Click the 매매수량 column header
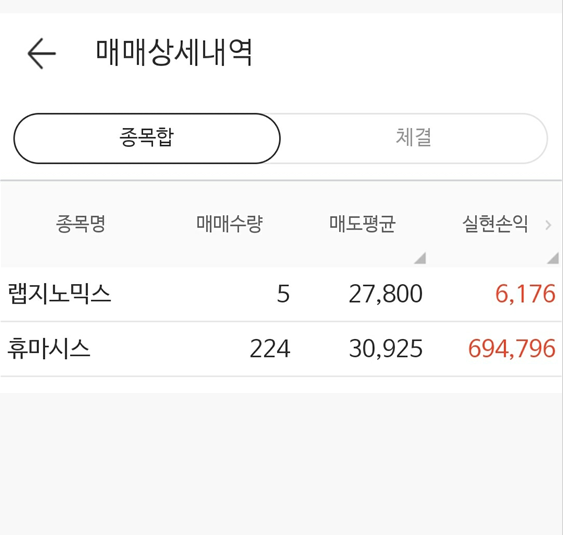Screen dimensions: 563x535 [x=229, y=224]
